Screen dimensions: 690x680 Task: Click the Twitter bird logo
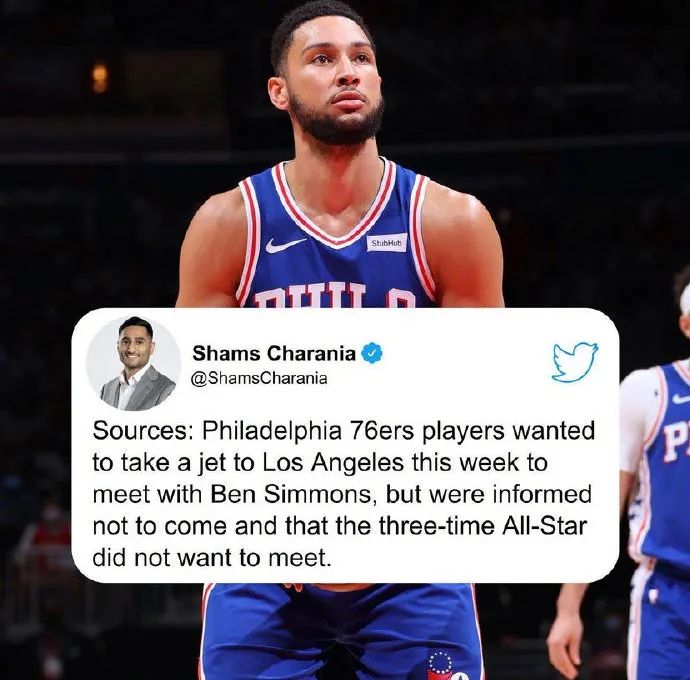[575, 361]
